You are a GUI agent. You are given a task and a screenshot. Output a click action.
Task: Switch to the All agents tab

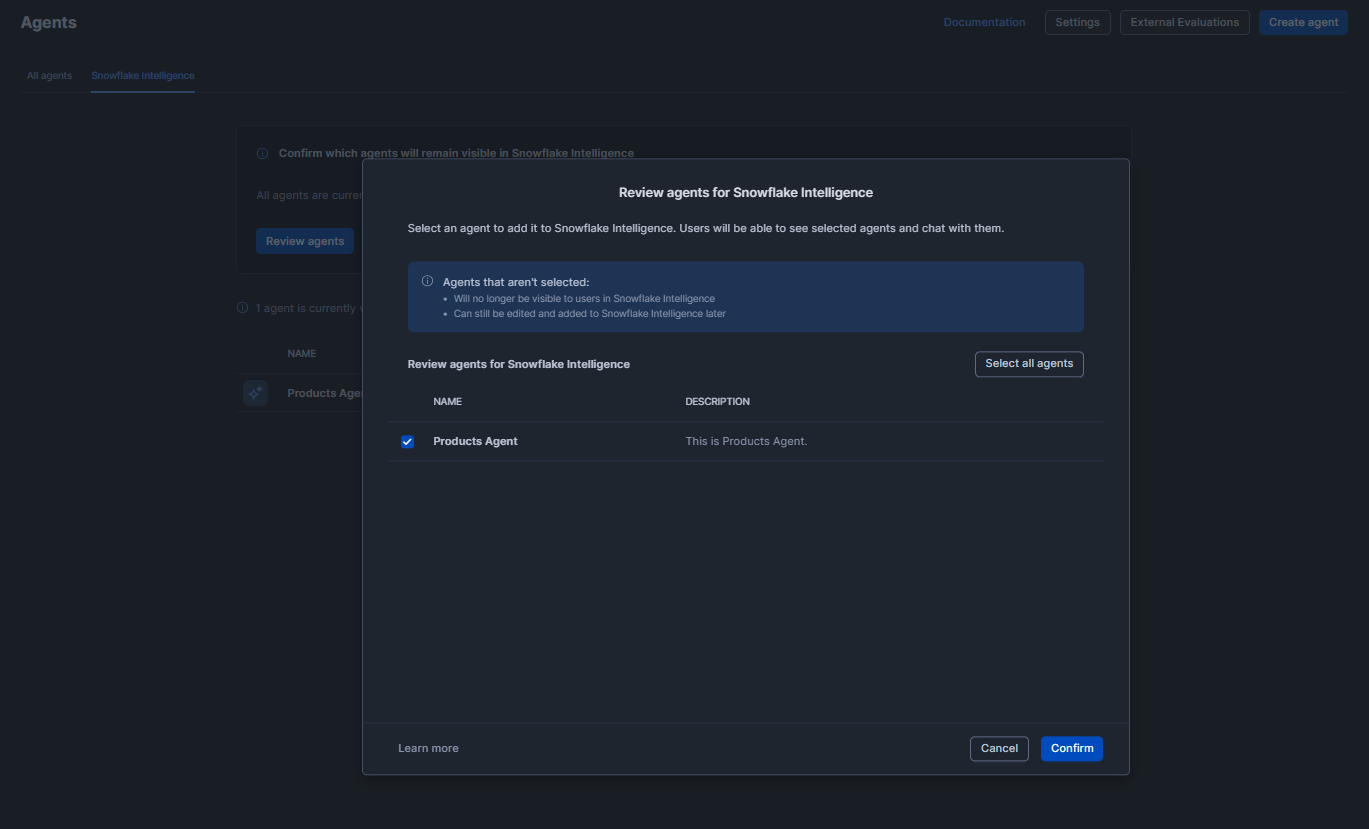point(48,75)
